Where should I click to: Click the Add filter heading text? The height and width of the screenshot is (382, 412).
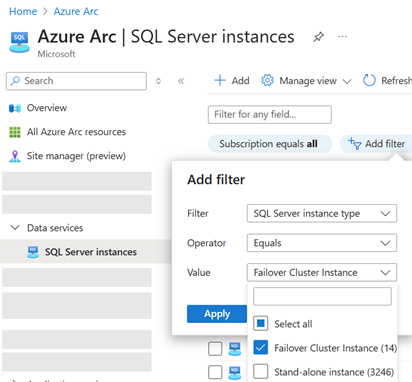coord(216,180)
